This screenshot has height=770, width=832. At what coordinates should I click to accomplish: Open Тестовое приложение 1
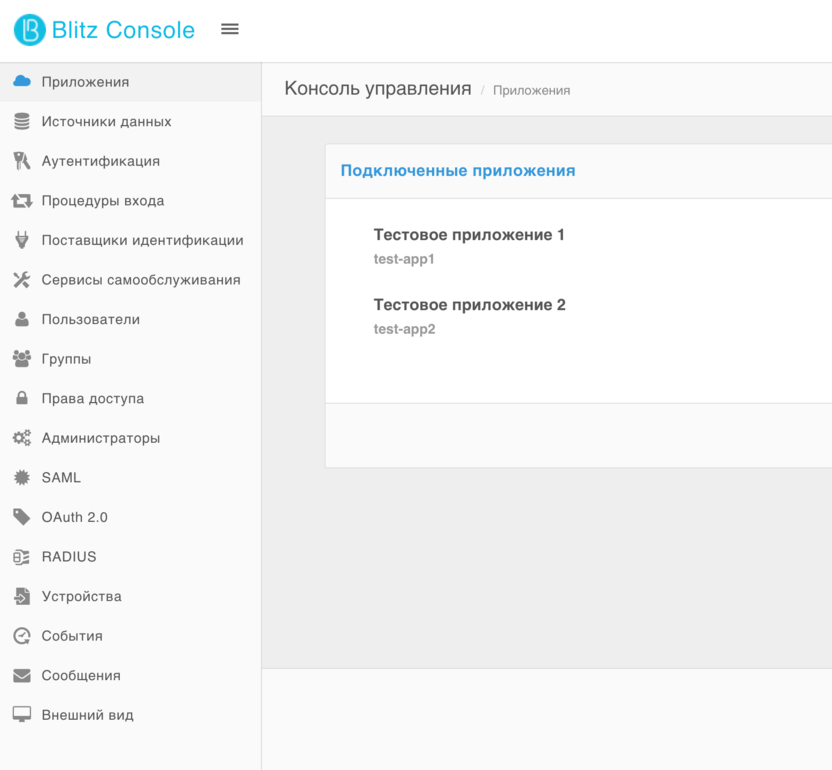[469, 235]
